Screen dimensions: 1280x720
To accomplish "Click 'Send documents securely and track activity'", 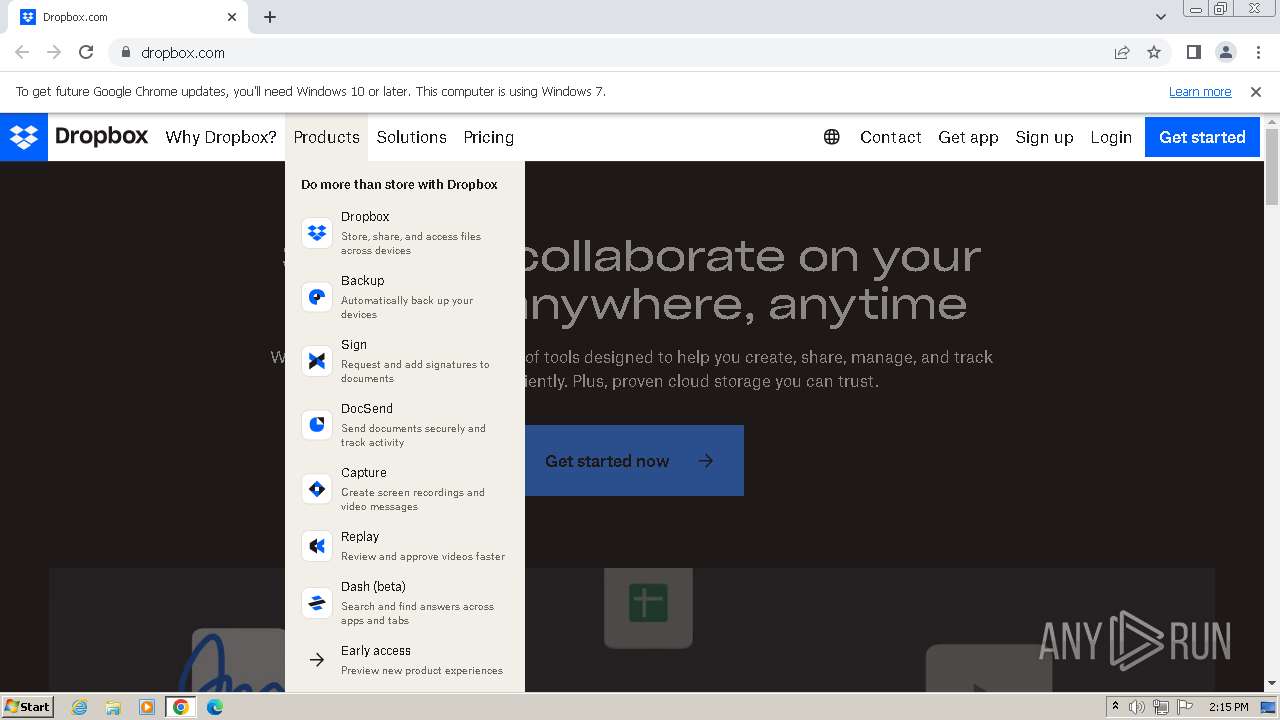I will tap(413, 435).
